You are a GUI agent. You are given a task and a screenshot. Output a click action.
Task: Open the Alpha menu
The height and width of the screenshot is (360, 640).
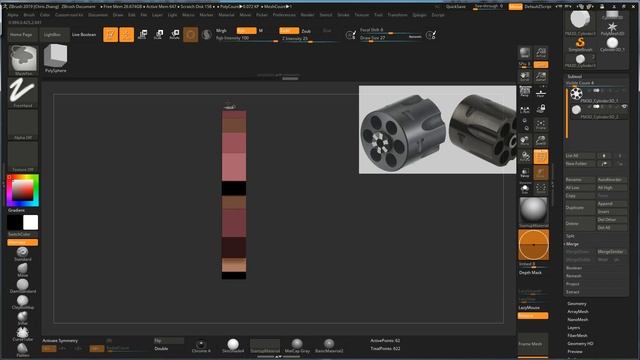click(x=13, y=15)
